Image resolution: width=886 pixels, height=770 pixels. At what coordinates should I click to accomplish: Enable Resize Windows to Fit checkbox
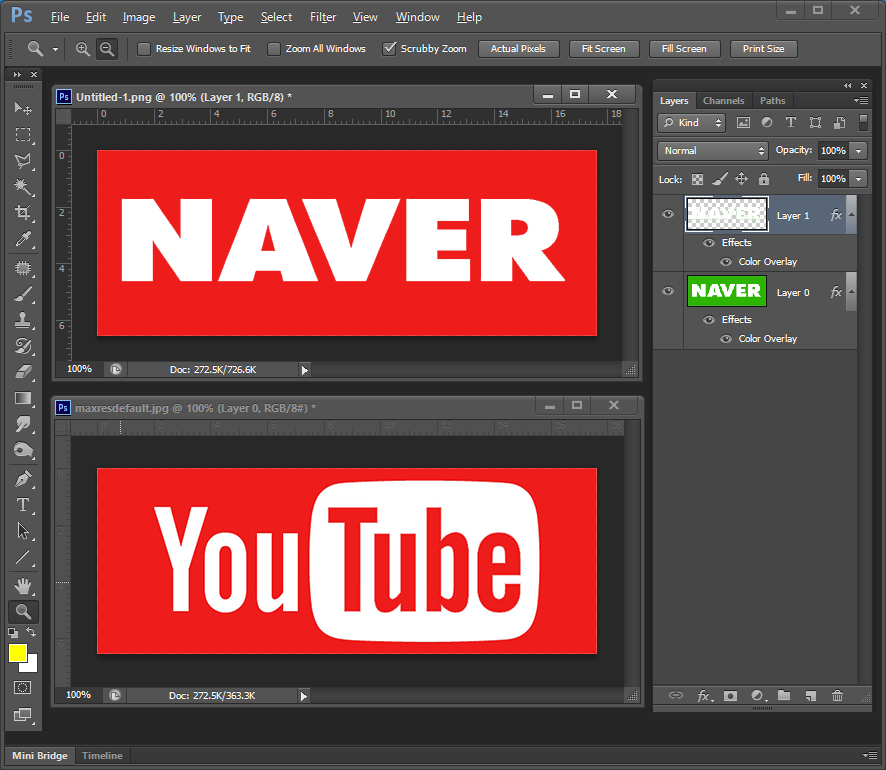pyautogui.click(x=144, y=49)
